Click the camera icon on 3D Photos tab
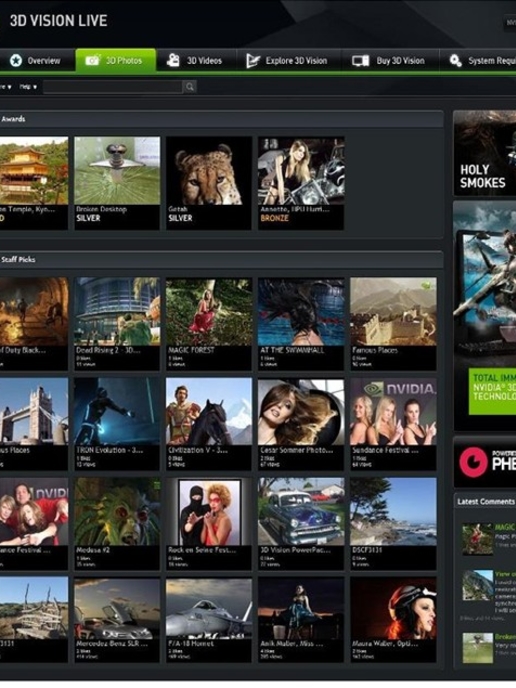This screenshot has width=516, height=688. (93, 60)
